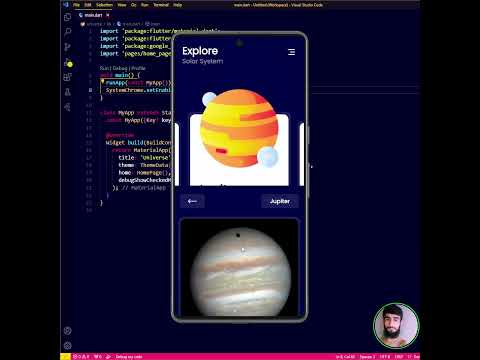Open the Search view icon
Screen dimensions: 480x360
click(x=68, y=32)
